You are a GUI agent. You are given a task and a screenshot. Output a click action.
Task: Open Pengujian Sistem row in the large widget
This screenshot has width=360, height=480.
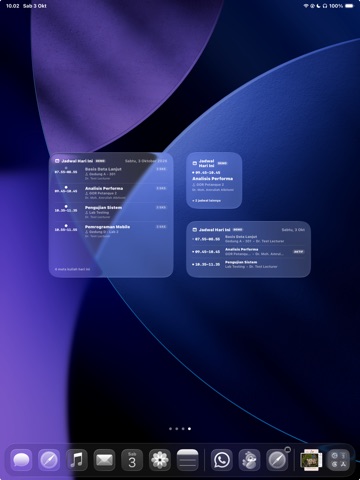click(111, 212)
